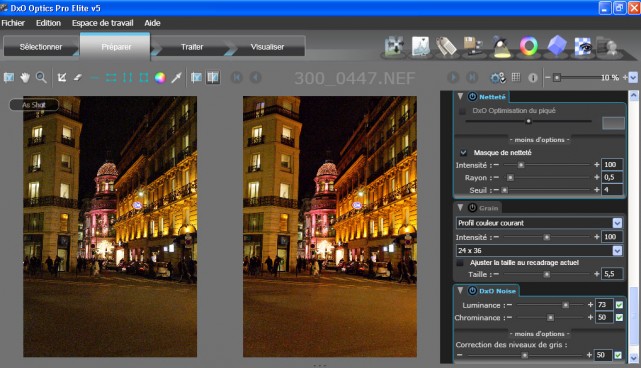Viewport: 641px width, 368px height.
Task: Open the Espace de travail menu
Action: click(x=103, y=23)
